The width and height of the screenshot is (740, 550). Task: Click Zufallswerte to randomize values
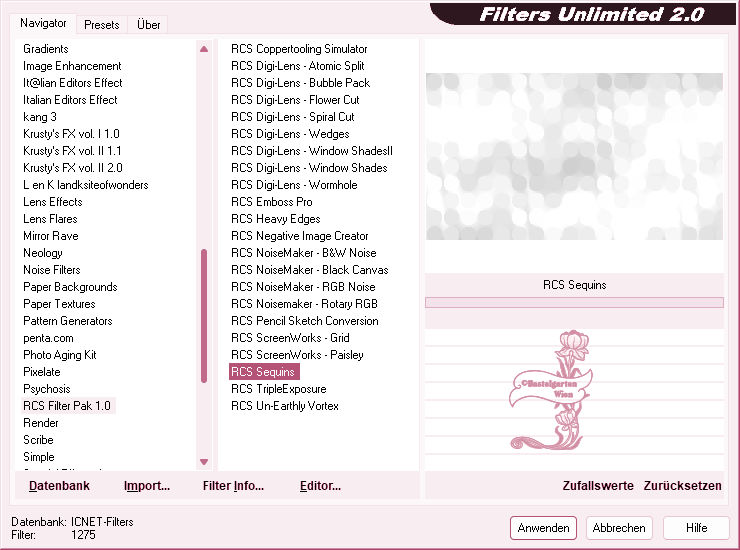click(598, 486)
